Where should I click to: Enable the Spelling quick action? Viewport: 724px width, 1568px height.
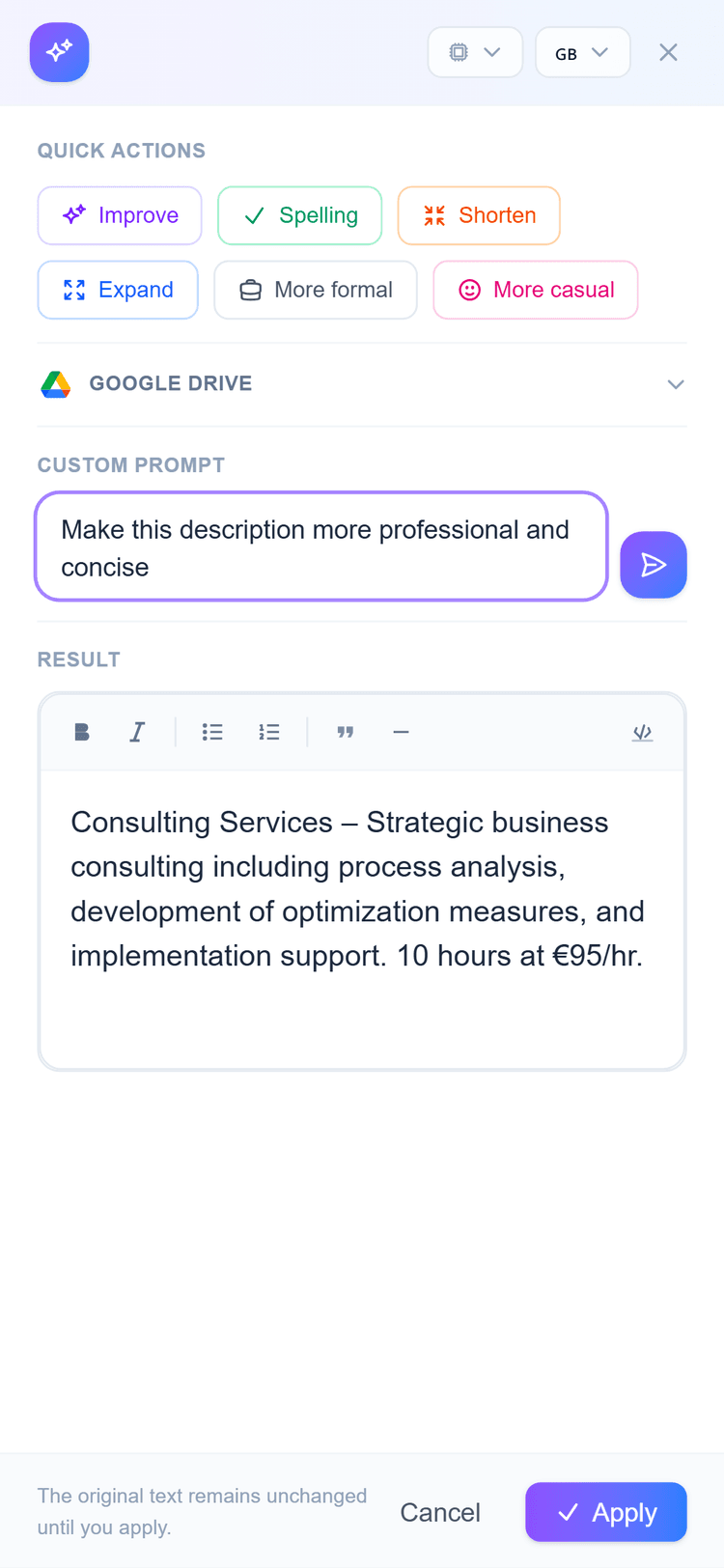pos(299,215)
